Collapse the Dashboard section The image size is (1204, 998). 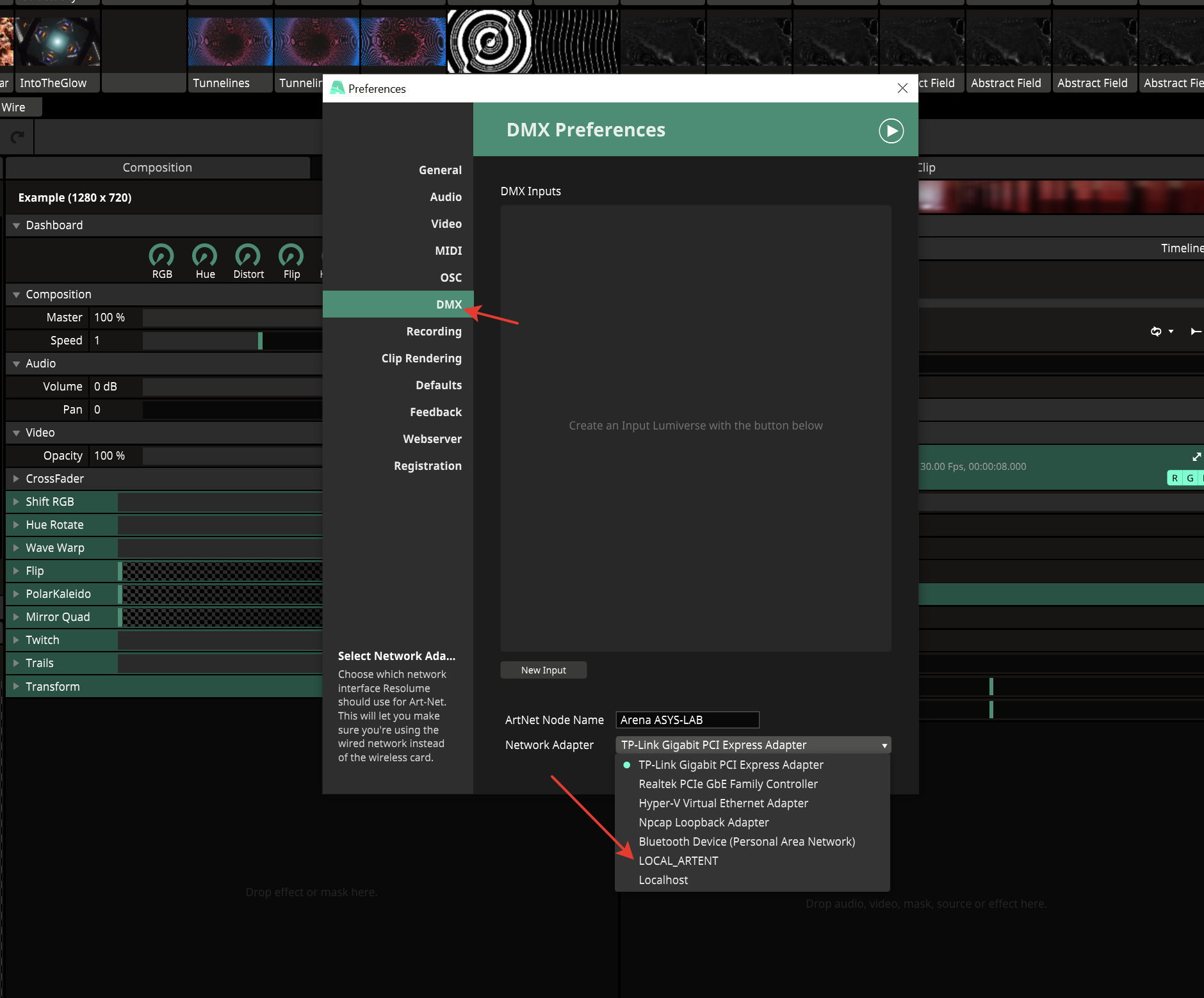tap(17, 225)
